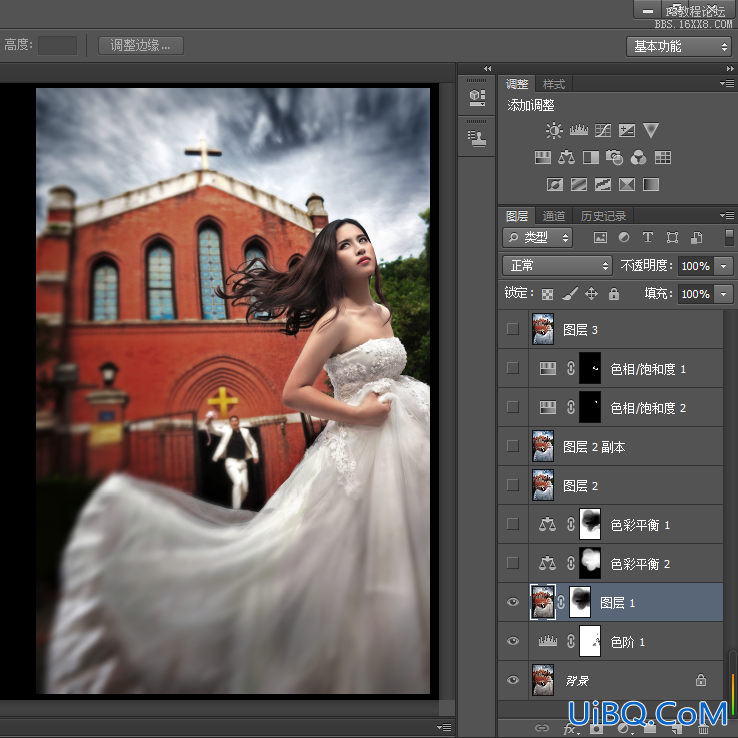The width and height of the screenshot is (738, 738).
Task: Open 不透明度 slider arrow
Action: coord(723,266)
